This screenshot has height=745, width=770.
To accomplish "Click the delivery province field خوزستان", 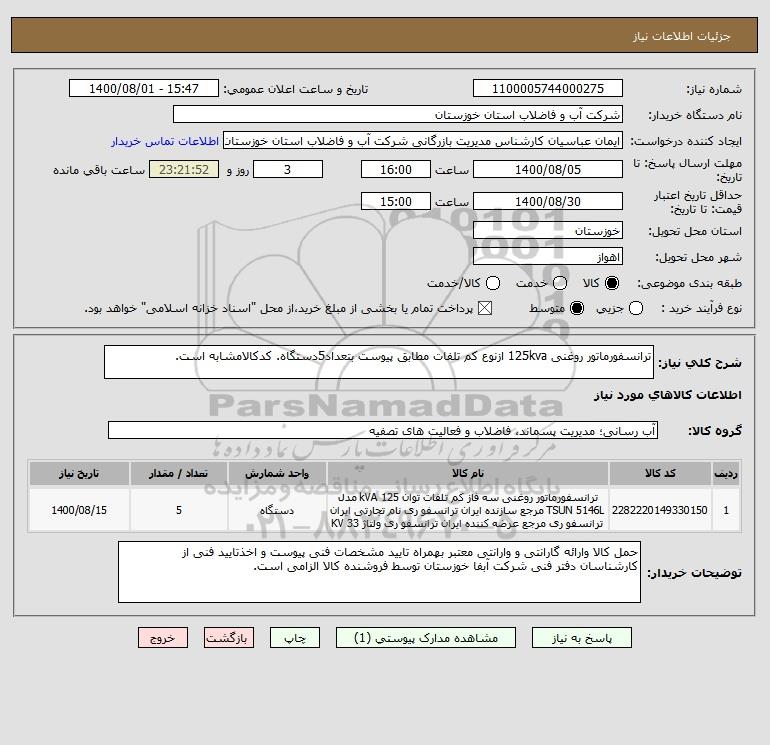I will [x=548, y=230].
